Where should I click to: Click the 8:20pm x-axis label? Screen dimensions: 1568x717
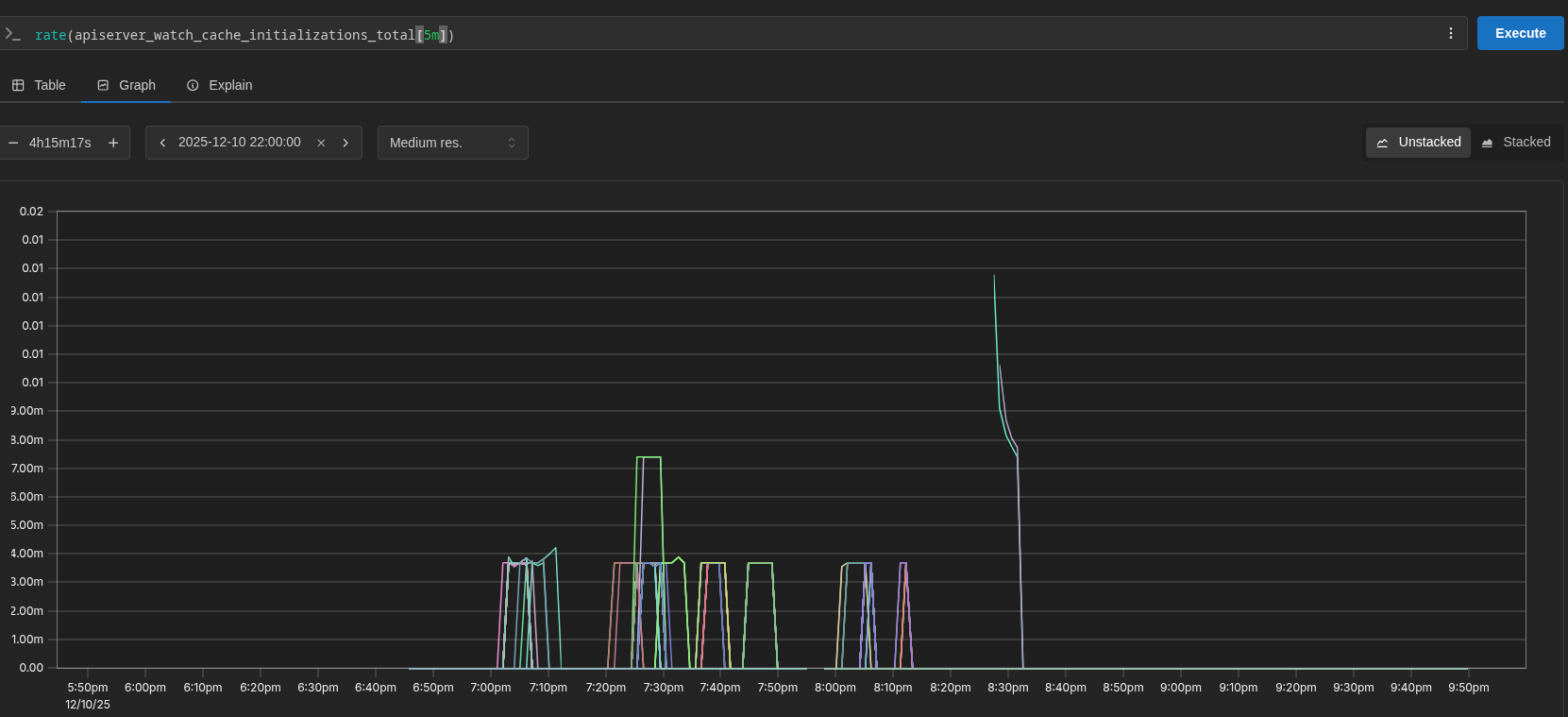tap(951, 688)
